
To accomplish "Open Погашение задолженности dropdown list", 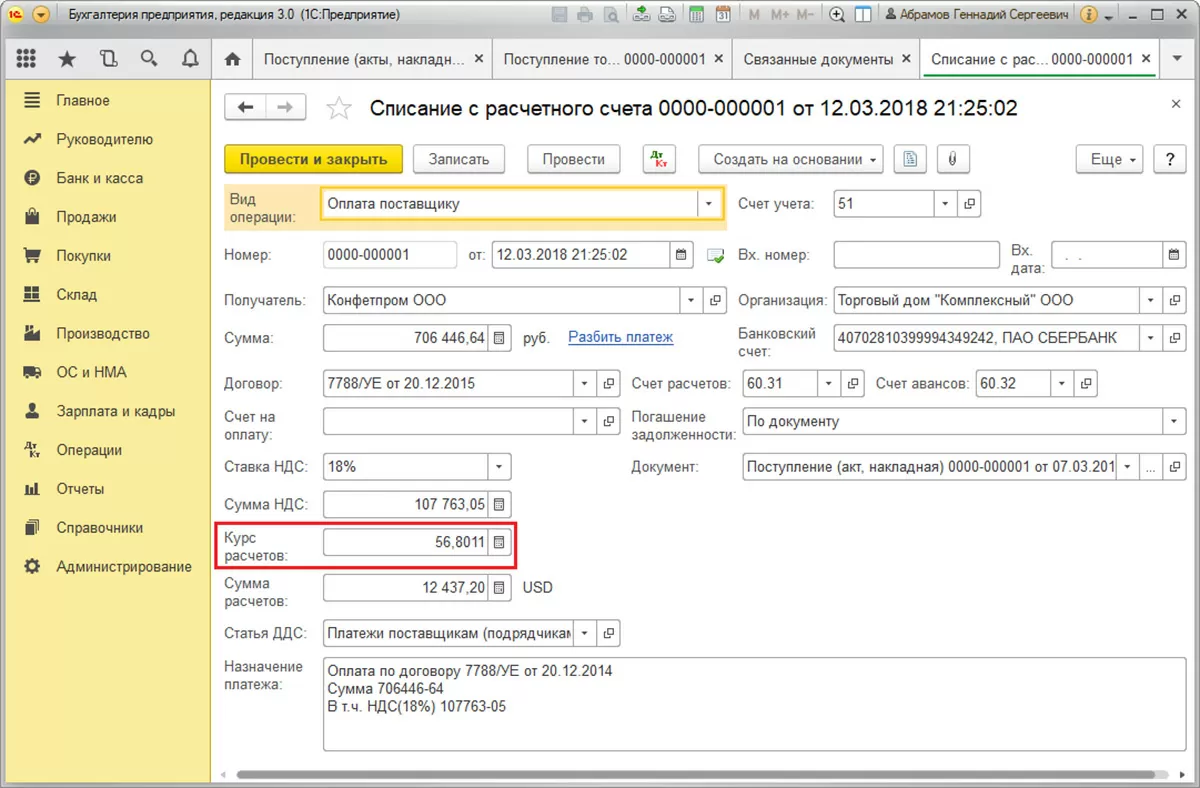I will [1174, 421].
